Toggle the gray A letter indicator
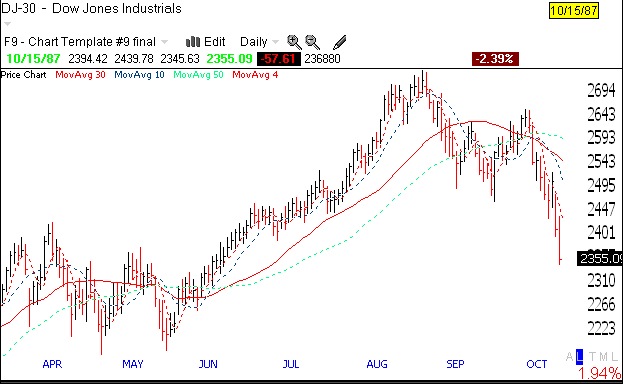The height and width of the screenshot is (384, 623). (x=570, y=356)
